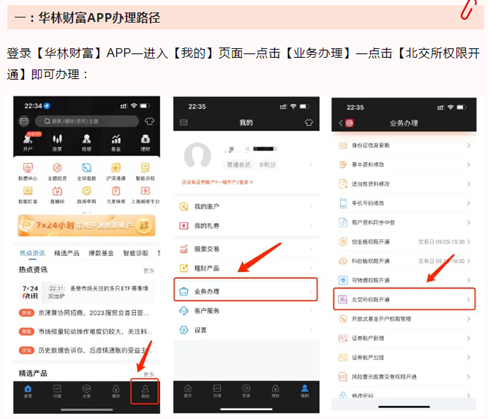
Task: Tap 我的 profile tab on first phone's bottom bar
Action: coord(145,391)
